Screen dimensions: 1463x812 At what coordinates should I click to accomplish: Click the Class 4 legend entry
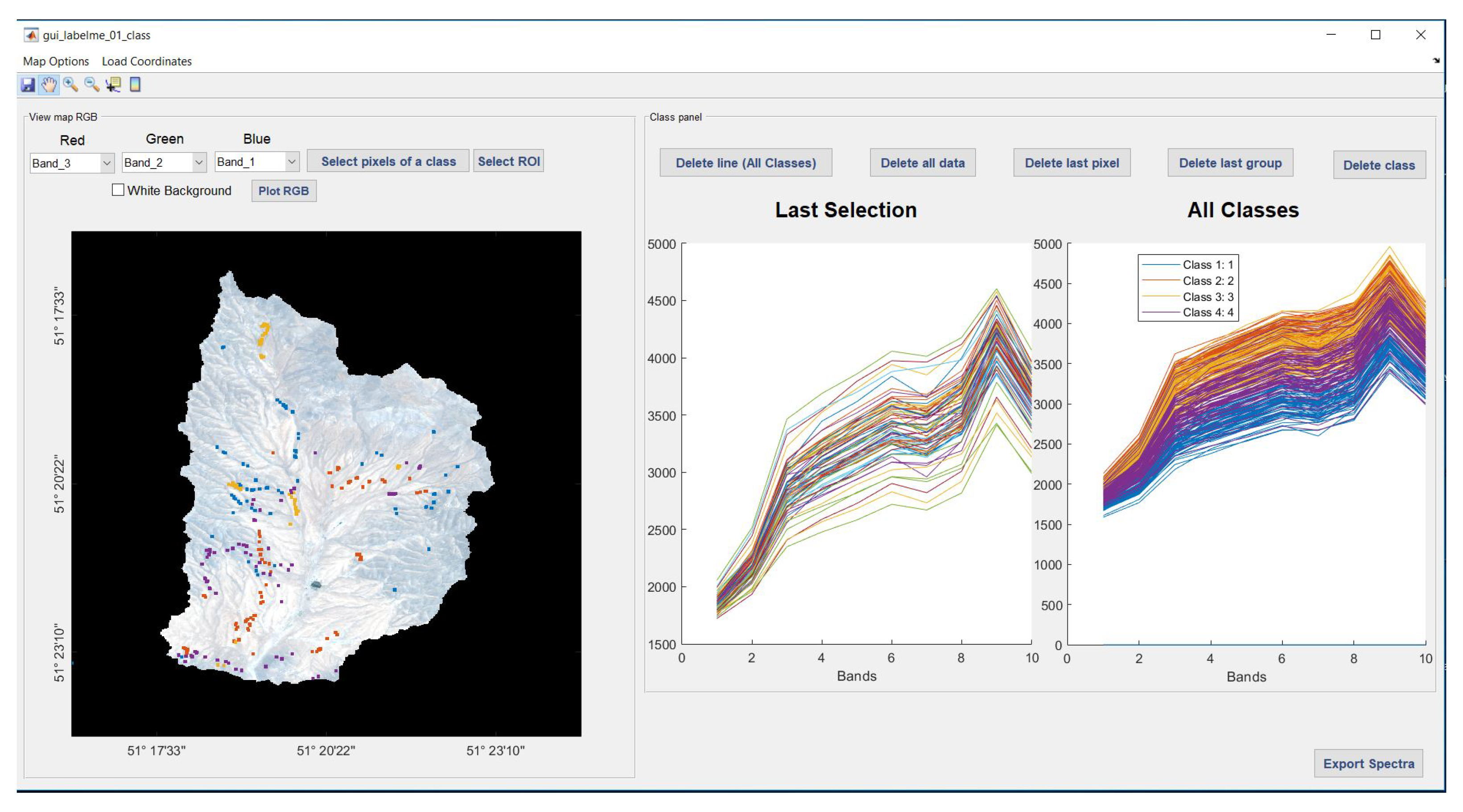pyautogui.click(x=1207, y=312)
